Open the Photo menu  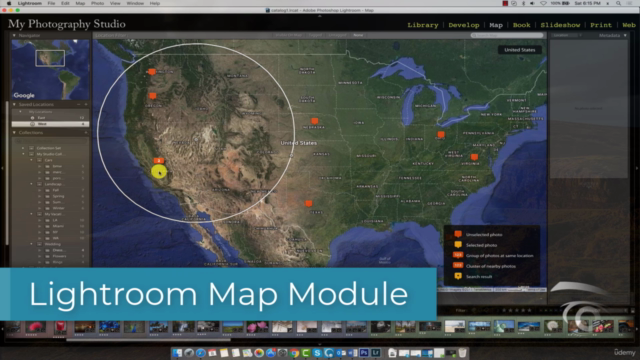click(97, 3)
